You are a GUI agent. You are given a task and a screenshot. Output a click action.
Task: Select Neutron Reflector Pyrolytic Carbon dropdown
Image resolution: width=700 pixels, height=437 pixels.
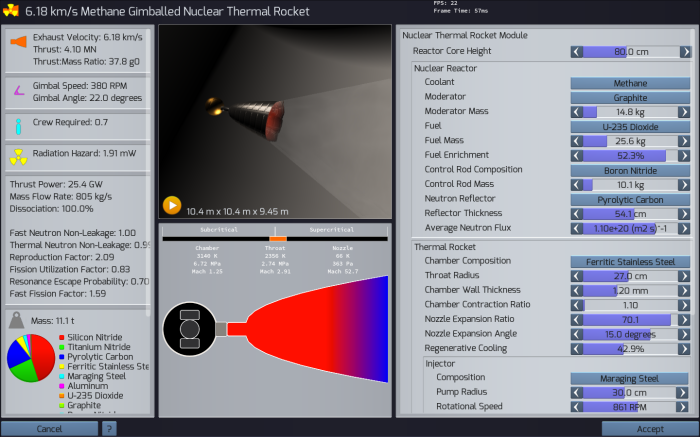630,199
